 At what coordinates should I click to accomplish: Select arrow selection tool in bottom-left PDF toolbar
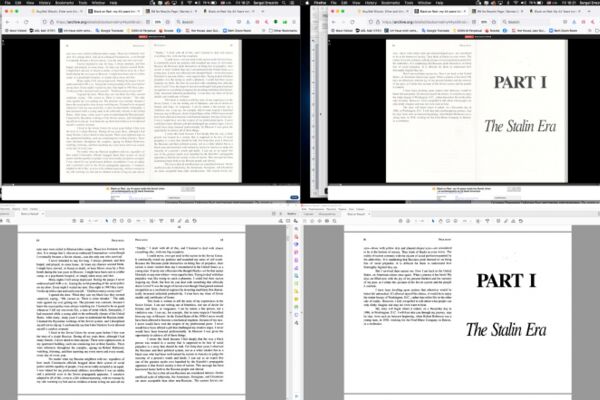click(107, 221)
